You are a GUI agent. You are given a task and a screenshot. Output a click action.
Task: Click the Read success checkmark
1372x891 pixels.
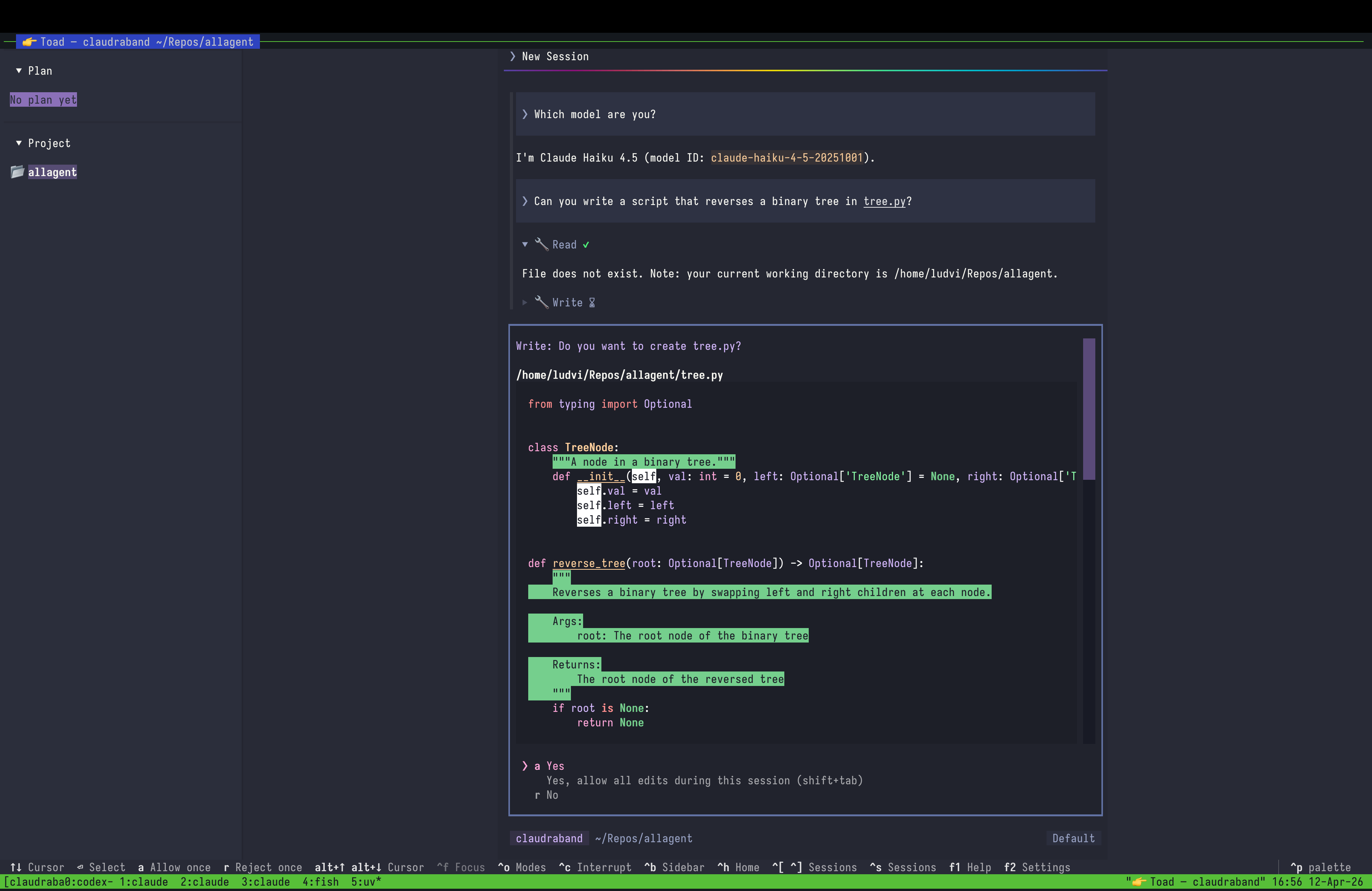click(586, 244)
